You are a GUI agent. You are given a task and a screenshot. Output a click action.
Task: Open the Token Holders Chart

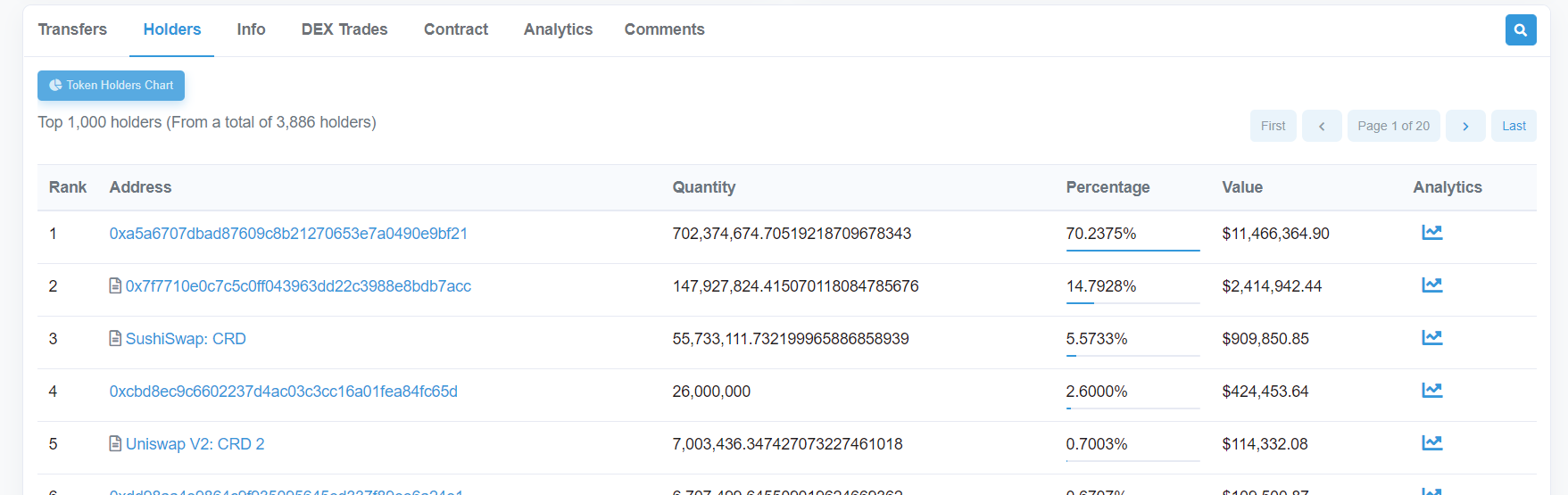(112, 86)
